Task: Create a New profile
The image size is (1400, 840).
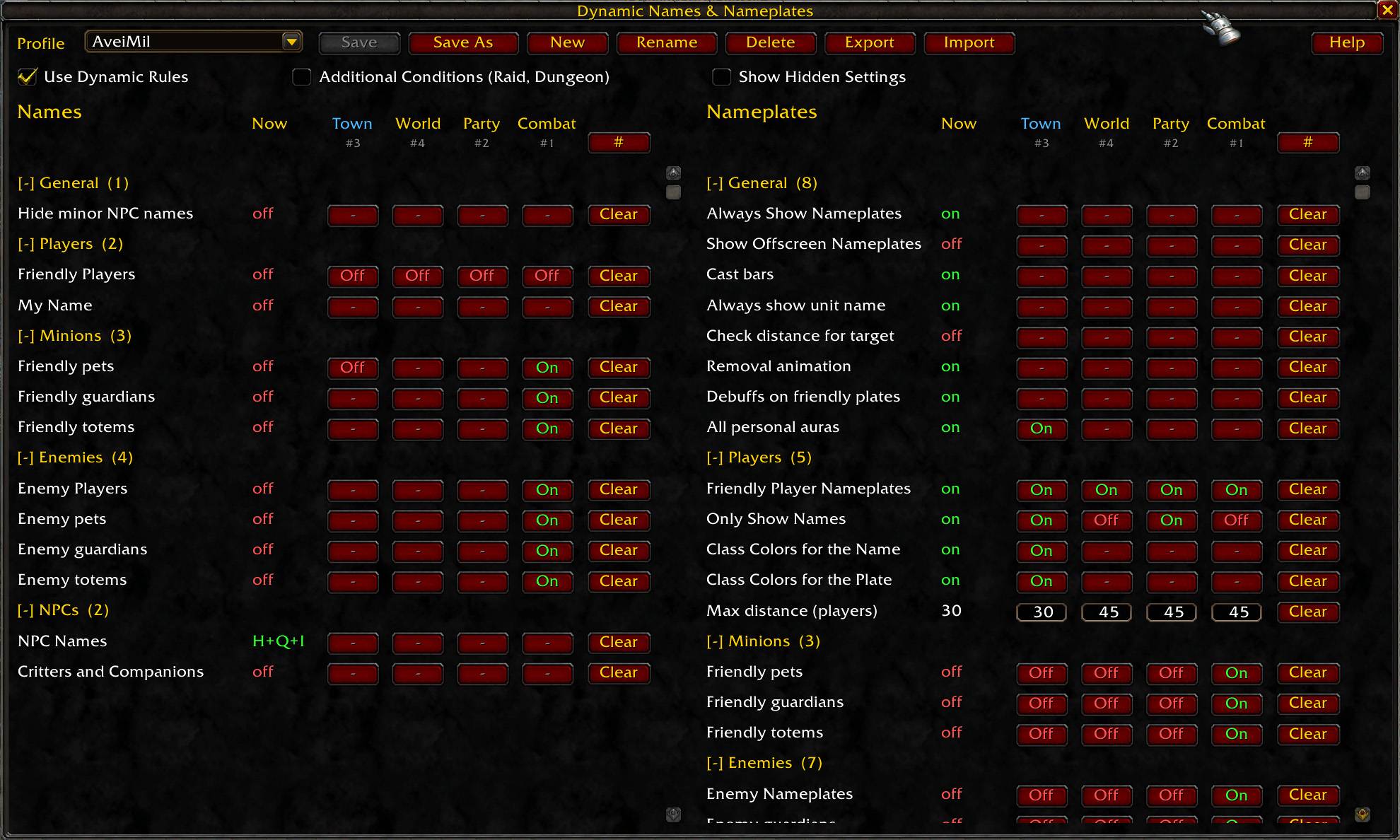Action: tap(567, 42)
